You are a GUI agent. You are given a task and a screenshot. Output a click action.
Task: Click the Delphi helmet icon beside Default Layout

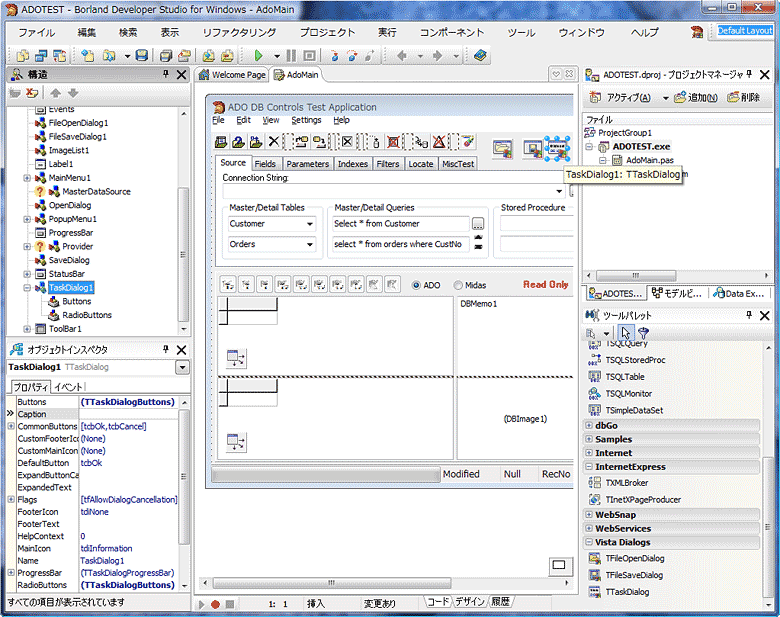[x=696, y=31]
